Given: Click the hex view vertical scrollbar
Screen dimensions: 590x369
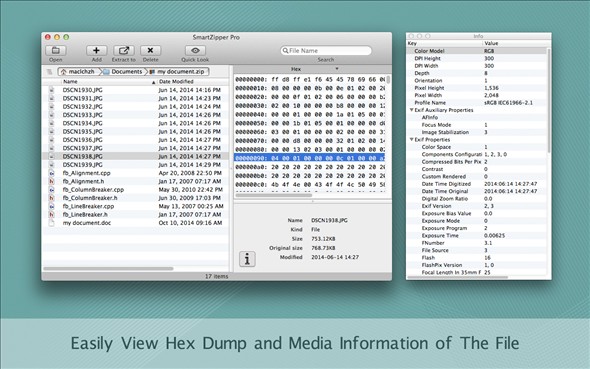Looking at the screenshot, I should point(388,80).
